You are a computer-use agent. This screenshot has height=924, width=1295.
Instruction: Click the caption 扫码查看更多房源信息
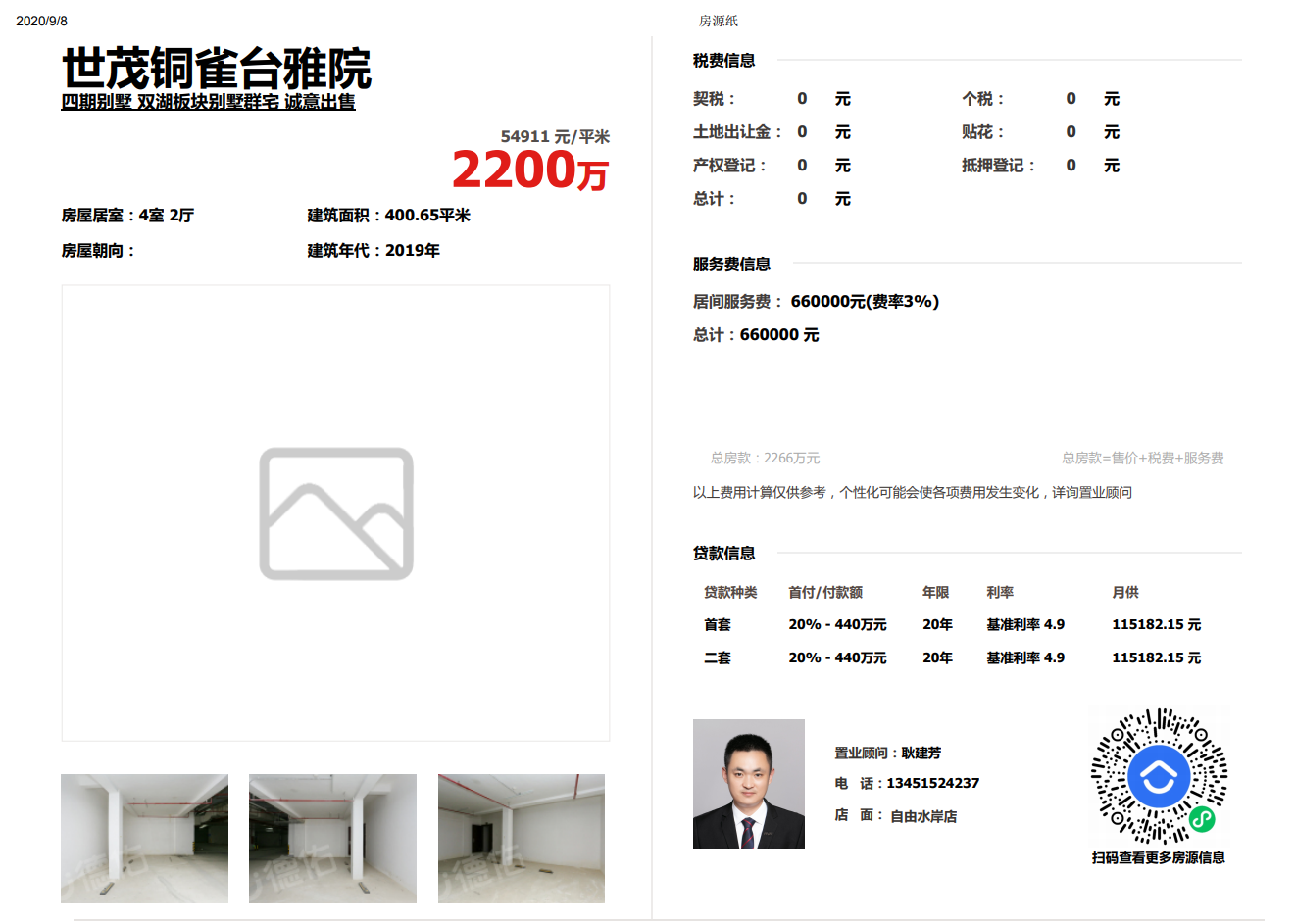(x=1159, y=857)
